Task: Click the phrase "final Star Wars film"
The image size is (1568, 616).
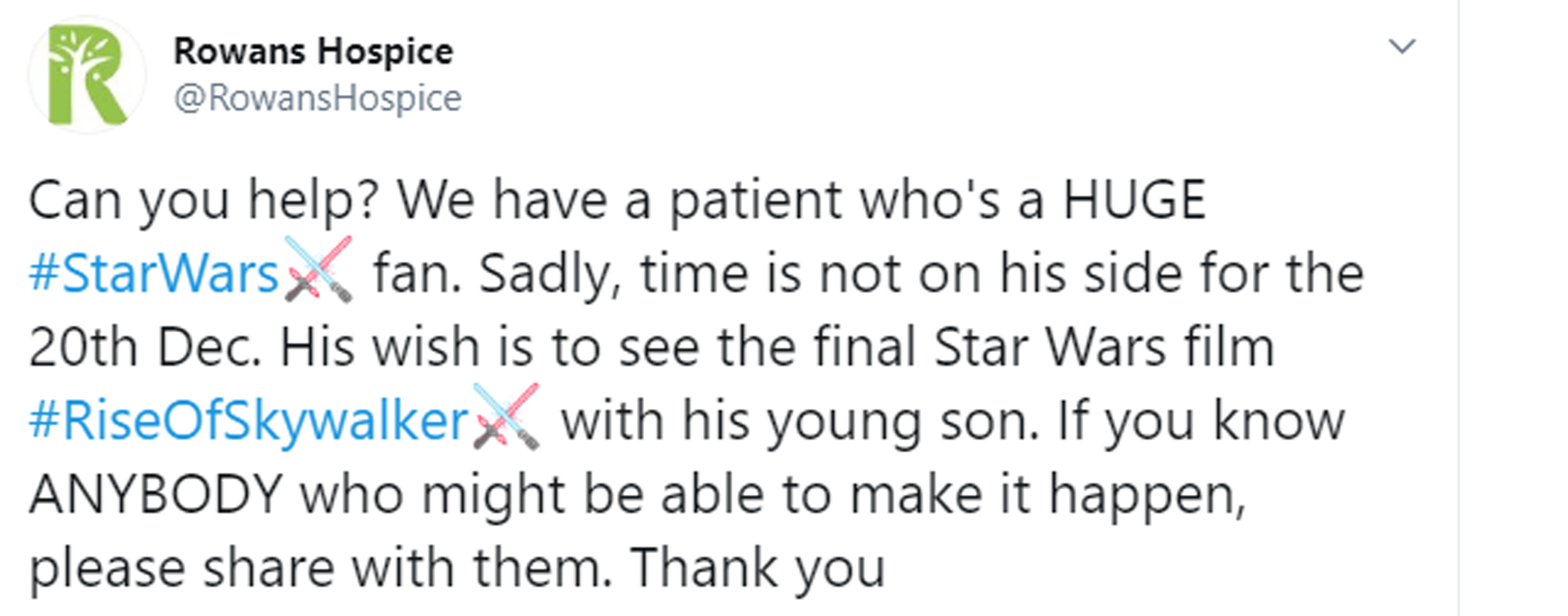Action: click(x=1044, y=347)
